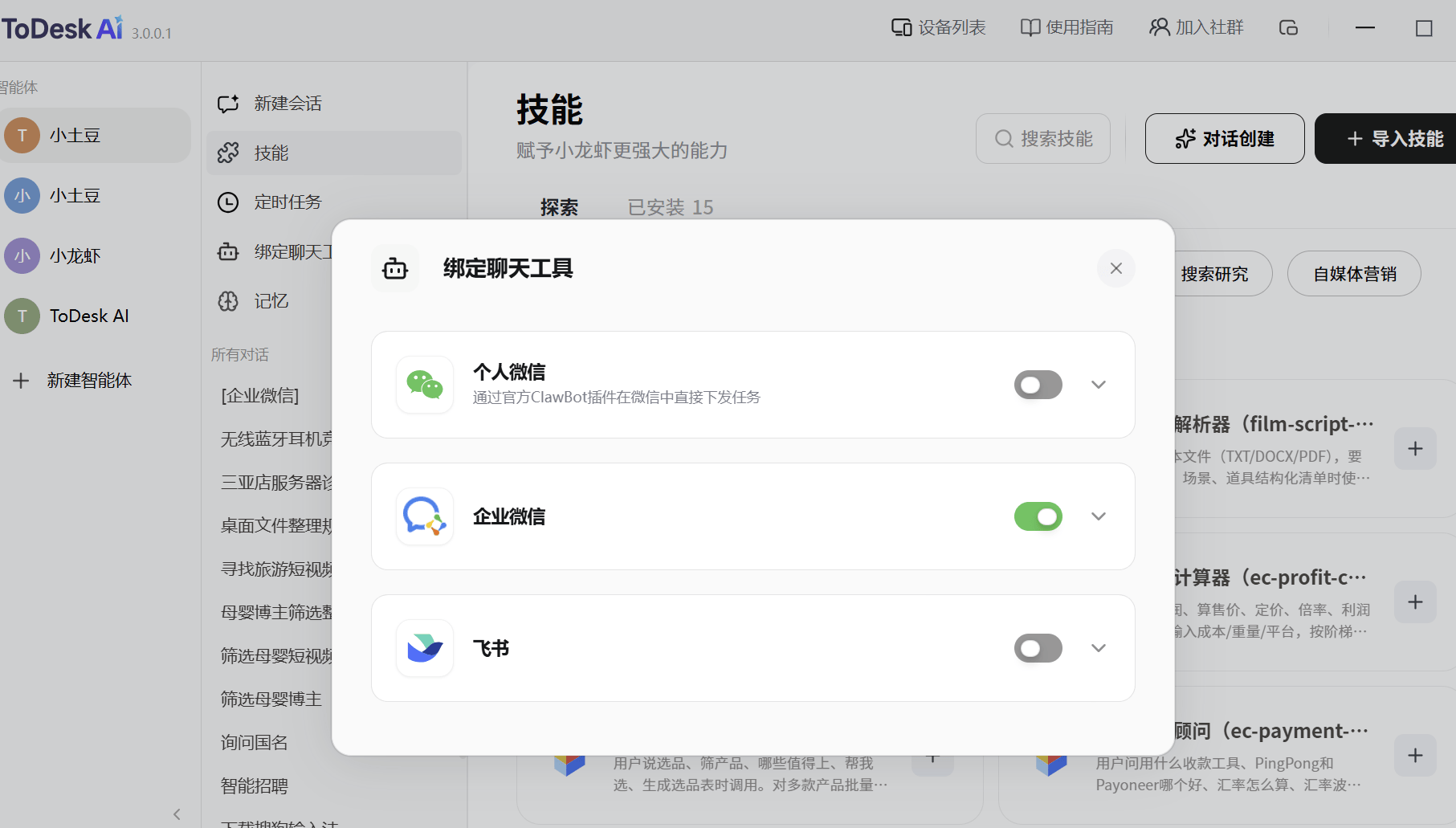Open 加入社群 in the top bar
The width and height of the screenshot is (1456, 828).
coord(1196,27)
